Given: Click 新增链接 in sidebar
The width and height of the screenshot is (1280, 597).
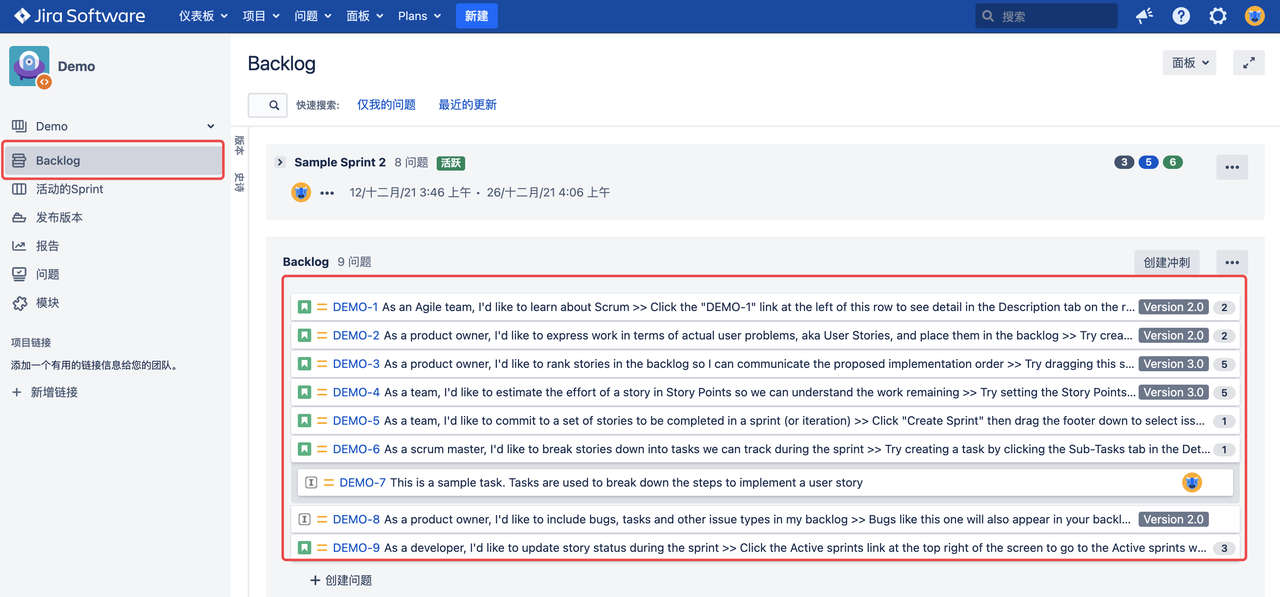Looking at the screenshot, I should coord(54,392).
